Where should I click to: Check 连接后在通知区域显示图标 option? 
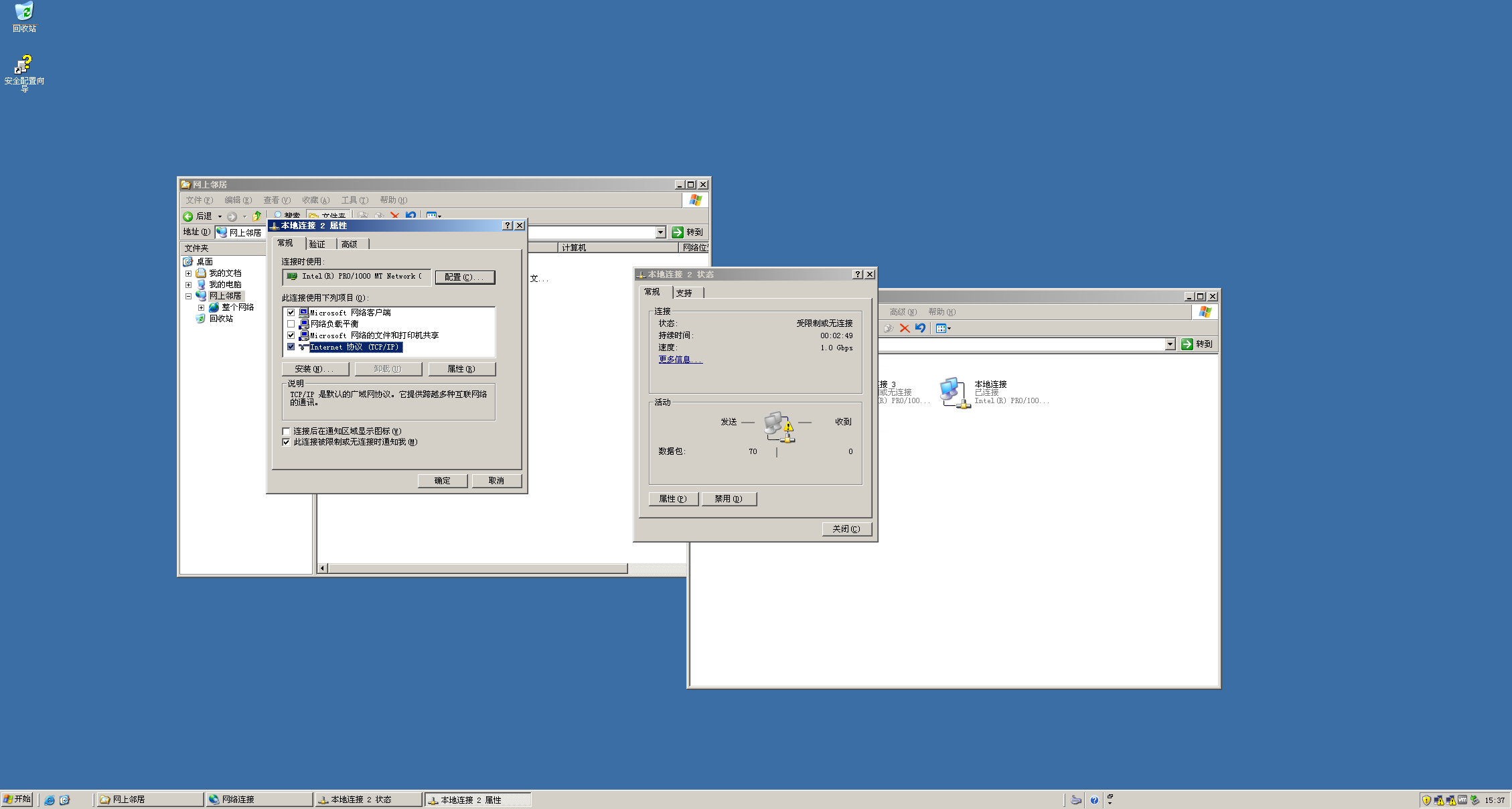click(x=287, y=431)
